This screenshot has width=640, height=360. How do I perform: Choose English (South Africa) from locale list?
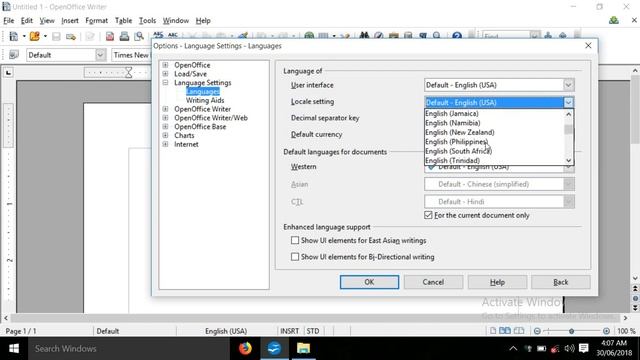[x=494, y=151]
